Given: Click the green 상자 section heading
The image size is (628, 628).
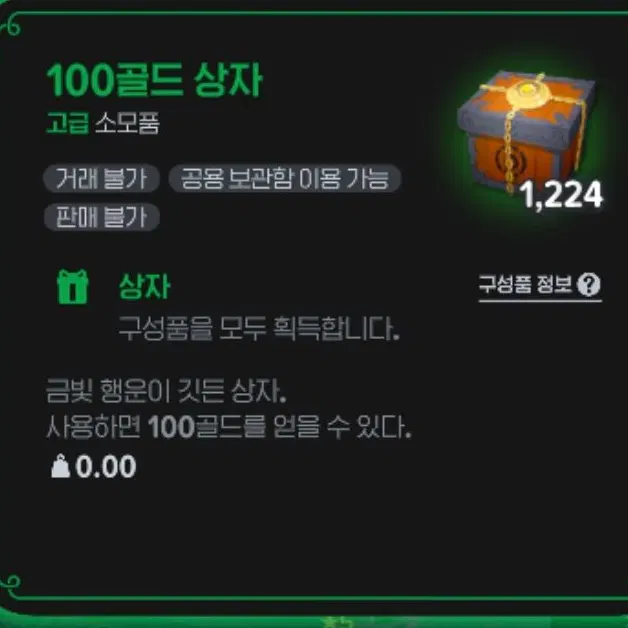Looking at the screenshot, I should click(144, 287).
